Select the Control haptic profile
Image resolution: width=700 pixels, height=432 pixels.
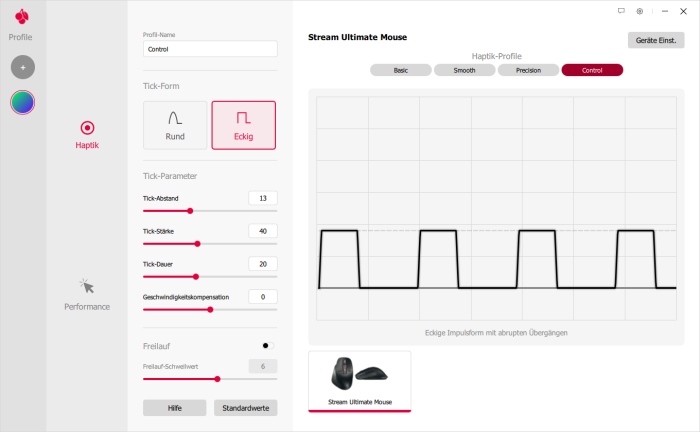tap(592, 70)
